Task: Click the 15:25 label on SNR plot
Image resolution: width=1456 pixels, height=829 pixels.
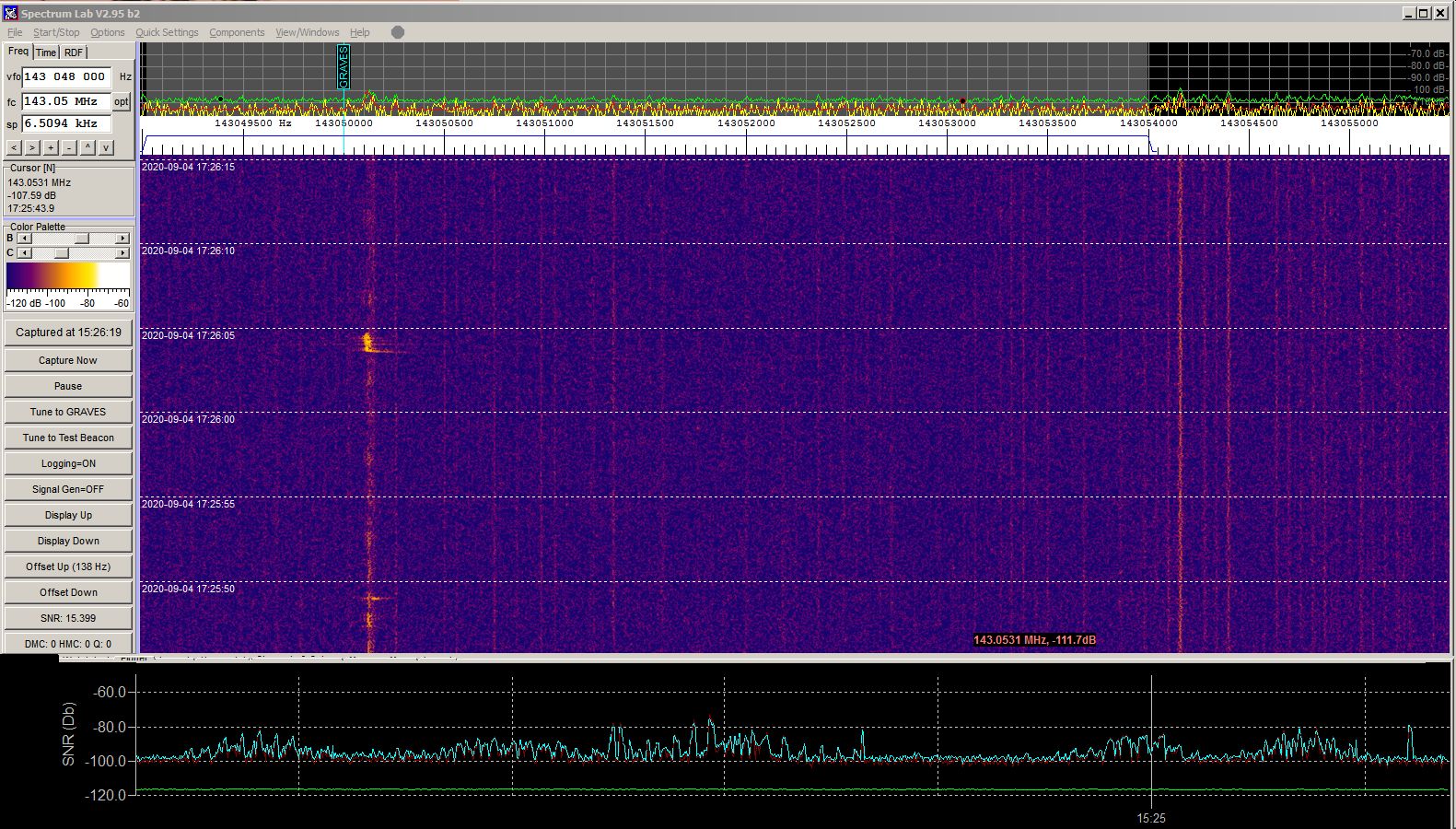Action: 1151,818
